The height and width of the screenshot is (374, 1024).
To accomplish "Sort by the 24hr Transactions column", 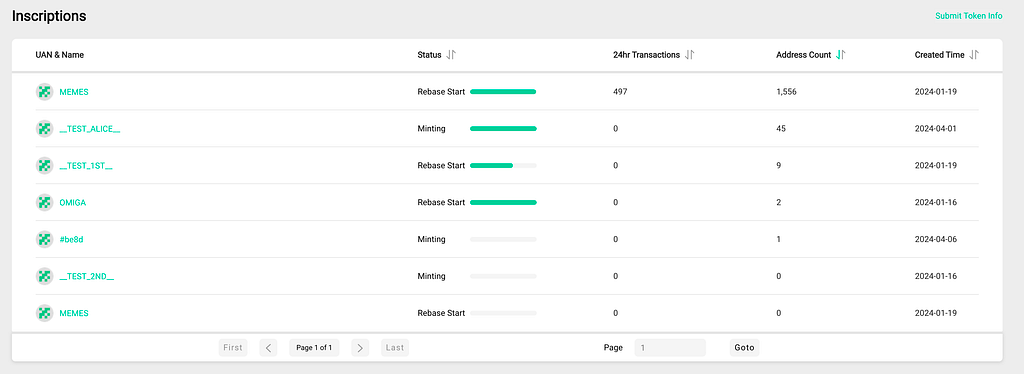I will click(x=690, y=55).
